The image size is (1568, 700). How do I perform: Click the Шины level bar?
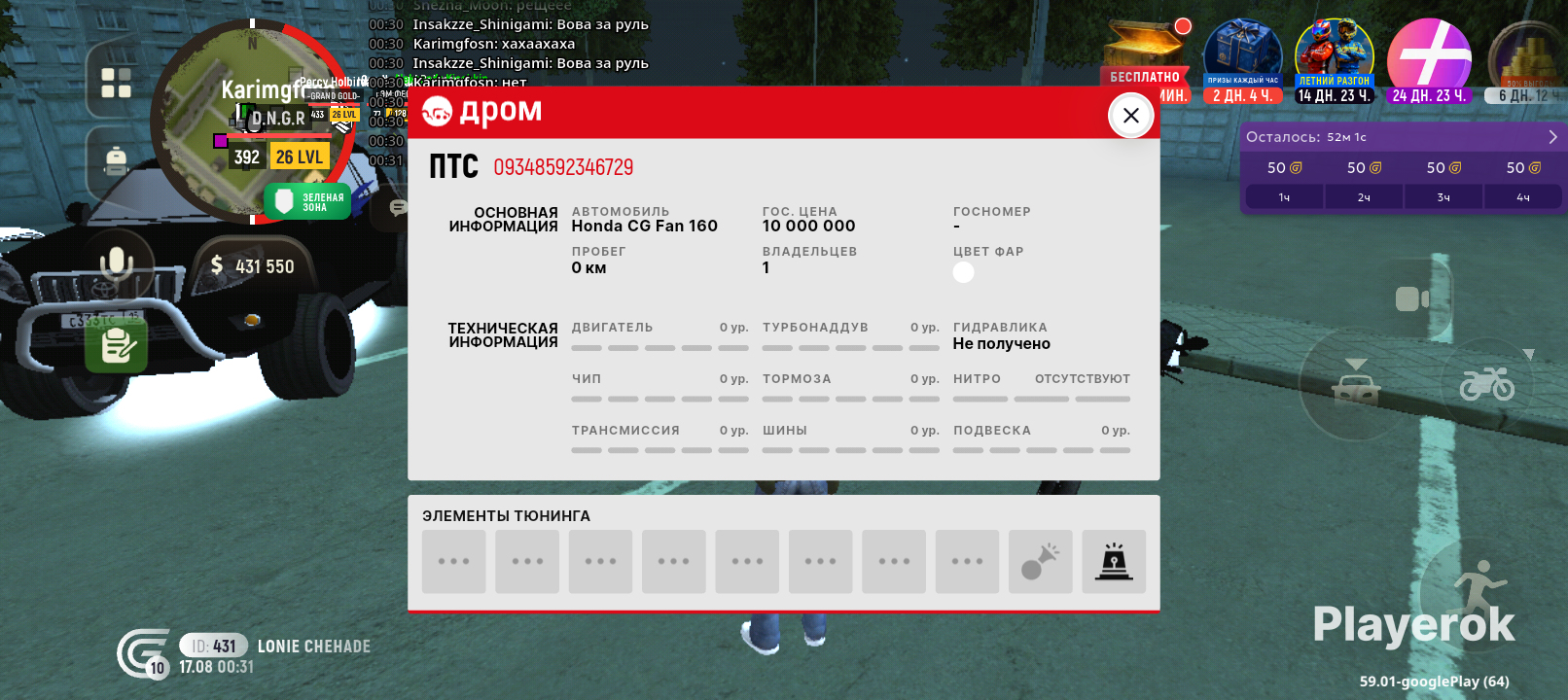point(851,450)
